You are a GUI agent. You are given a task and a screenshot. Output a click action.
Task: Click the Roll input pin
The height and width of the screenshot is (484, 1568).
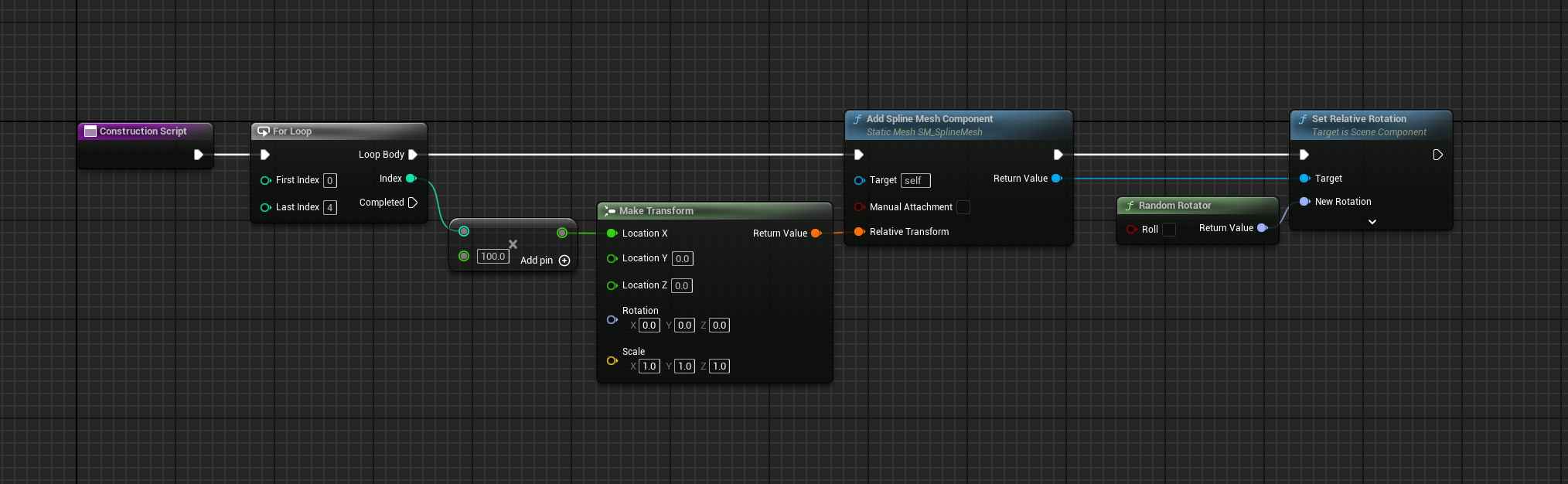(1132, 230)
